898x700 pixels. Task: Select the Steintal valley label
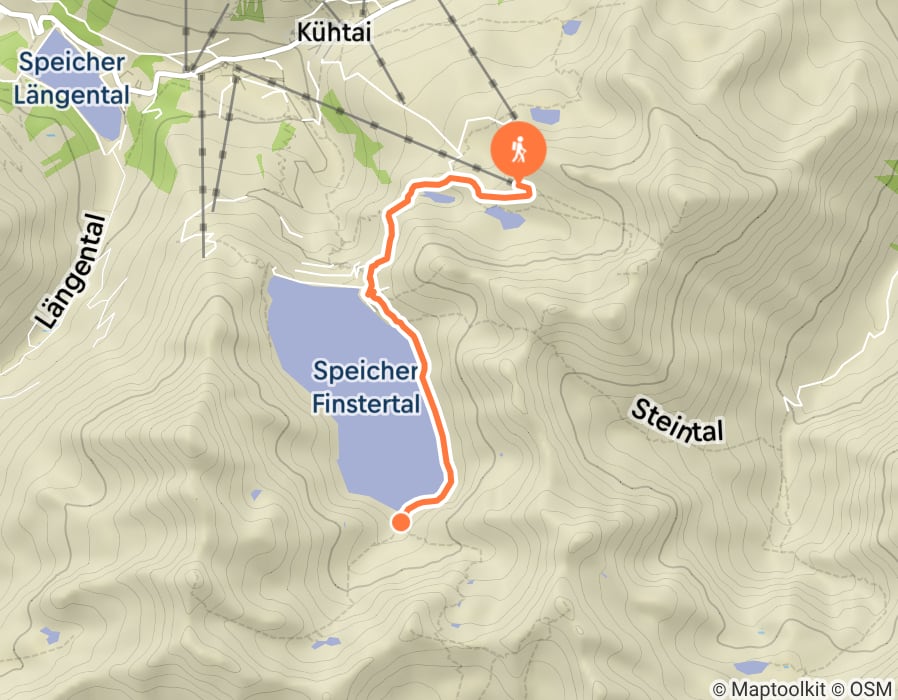click(678, 422)
